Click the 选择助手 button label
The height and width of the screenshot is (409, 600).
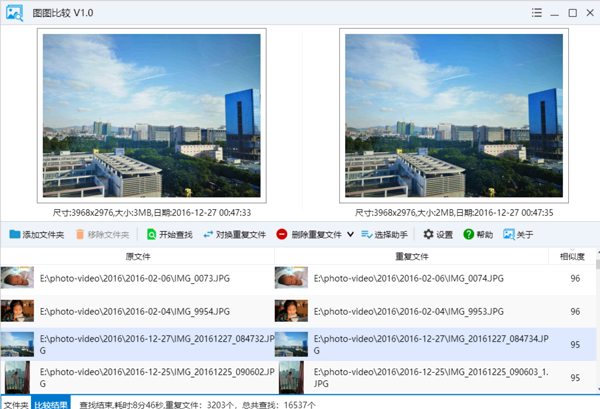[x=391, y=235]
